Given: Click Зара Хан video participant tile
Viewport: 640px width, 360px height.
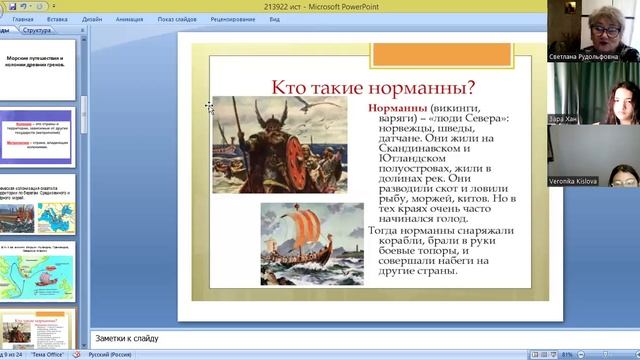Looking at the screenshot, I should coord(593,93).
